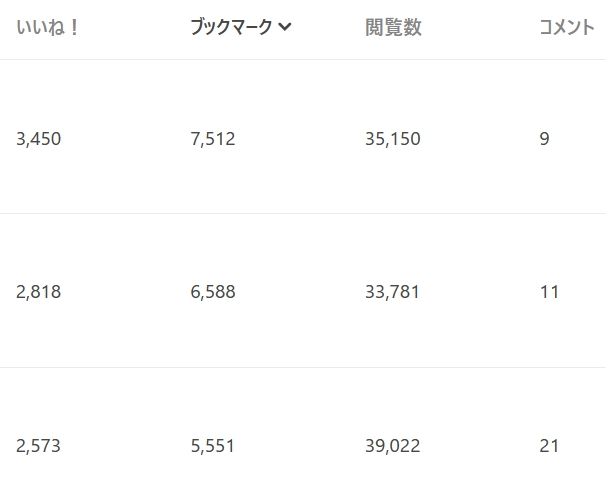Click the ブックマーク column header label
The height and width of the screenshot is (482, 606).
coord(231,28)
